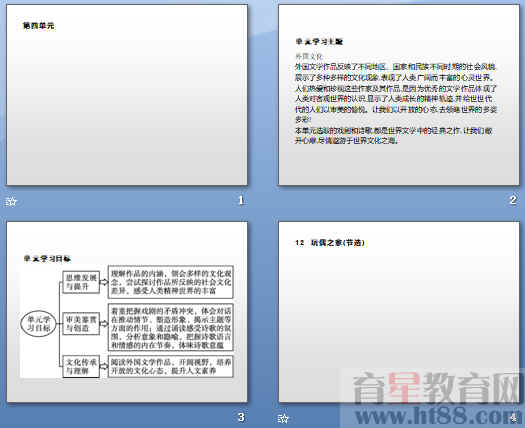
Task: Click slide number 3 label
Action: point(241,417)
